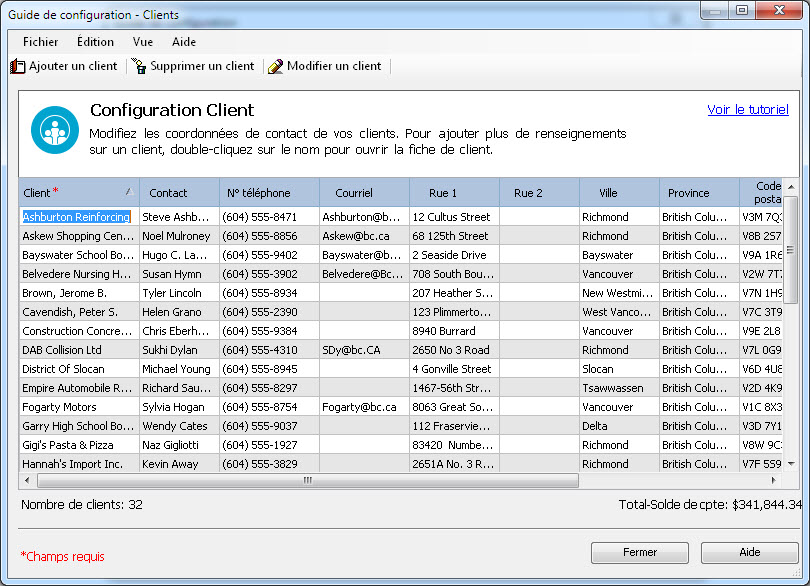Open the Voir le tutoriel link

(x=747, y=110)
